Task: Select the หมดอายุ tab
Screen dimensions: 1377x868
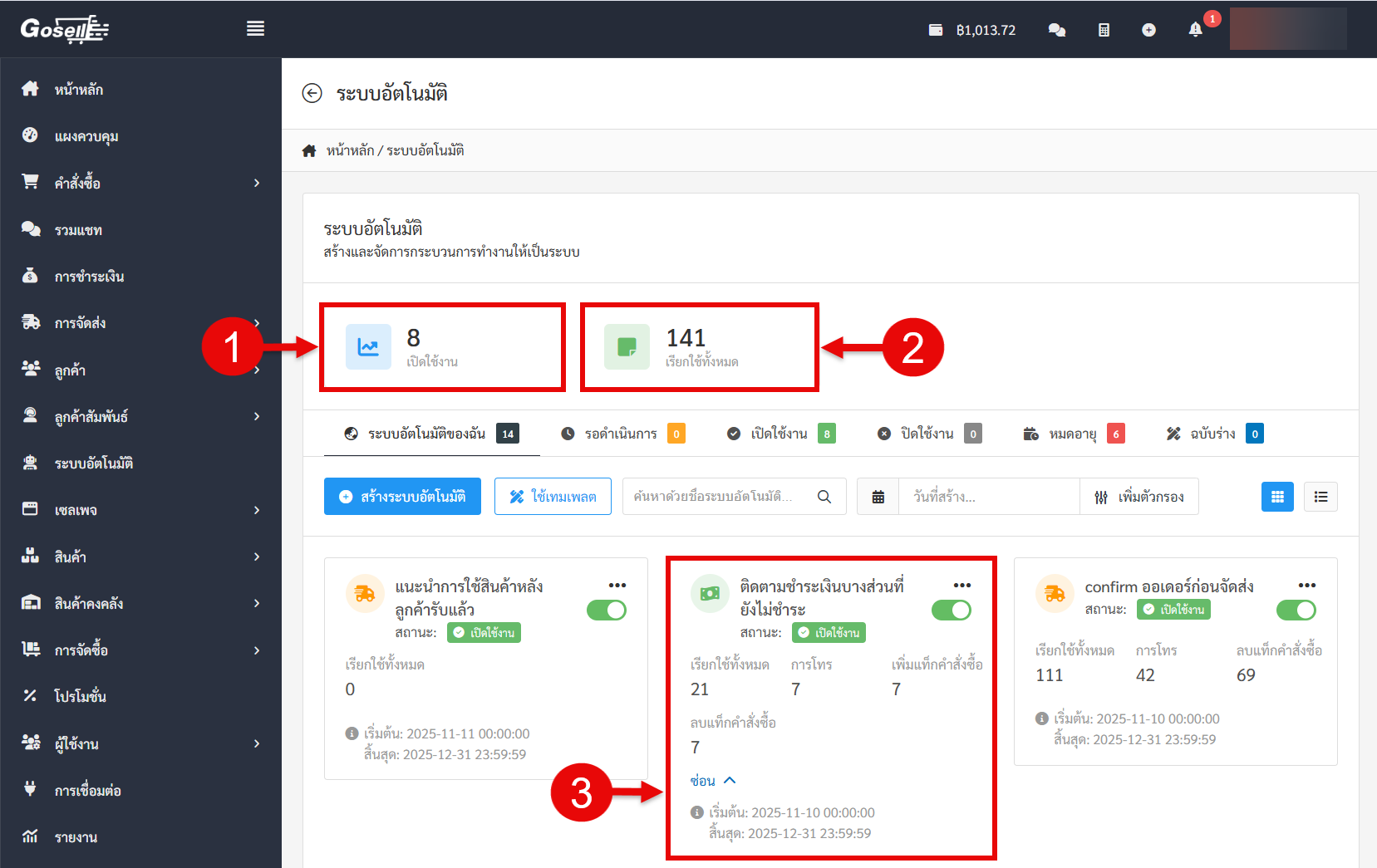Action: pyautogui.click(x=1073, y=434)
